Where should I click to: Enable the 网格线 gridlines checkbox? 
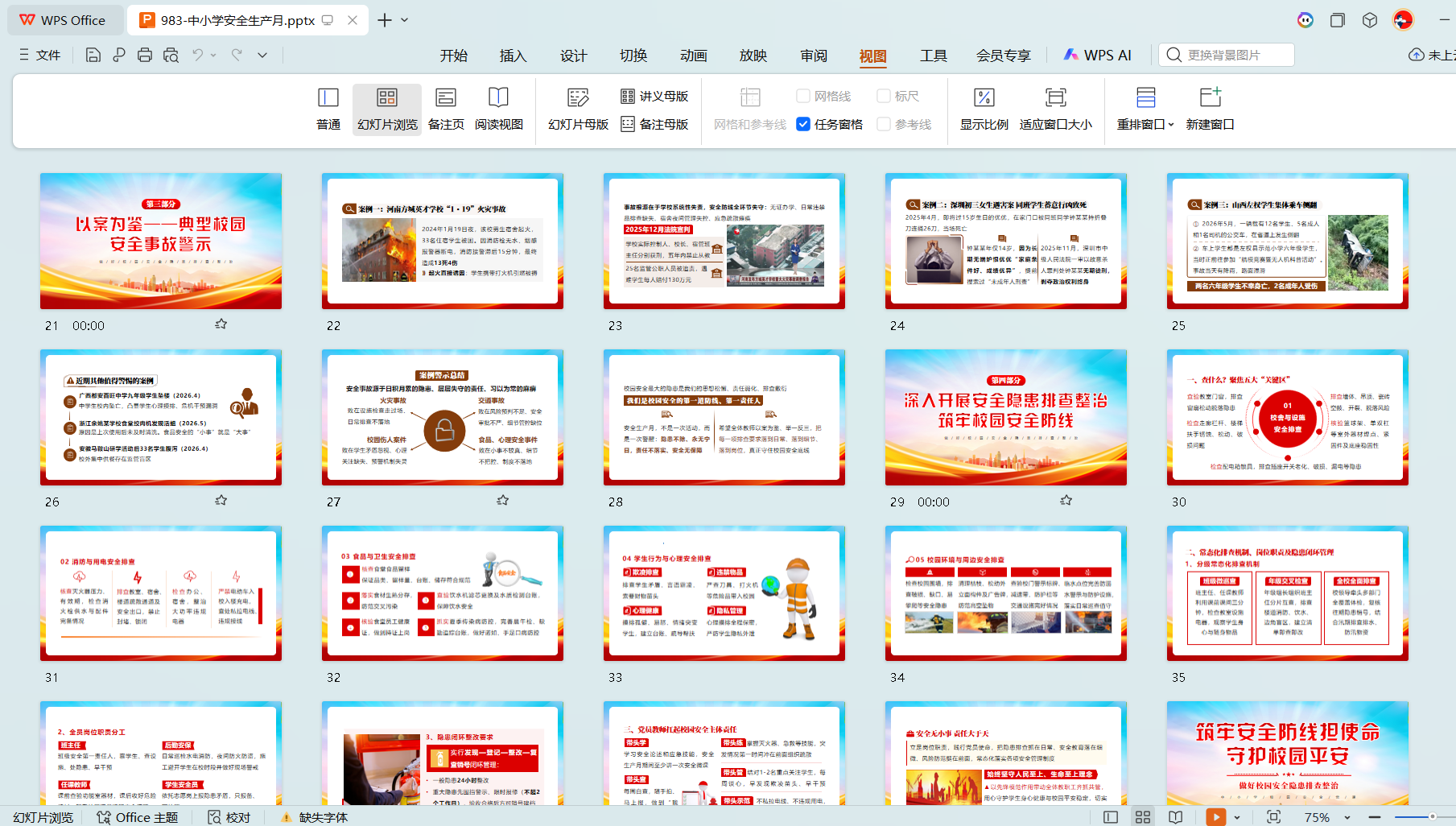[803, 96]
